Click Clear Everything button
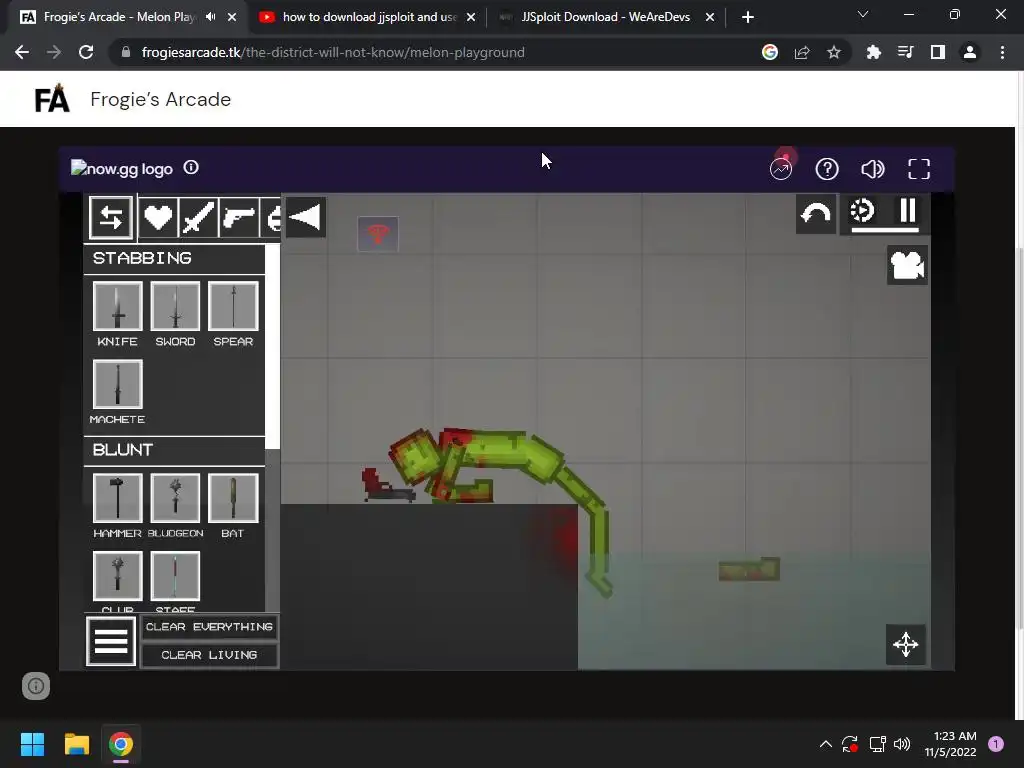This screenshot has width=1024, height=768. coord(210,627)
